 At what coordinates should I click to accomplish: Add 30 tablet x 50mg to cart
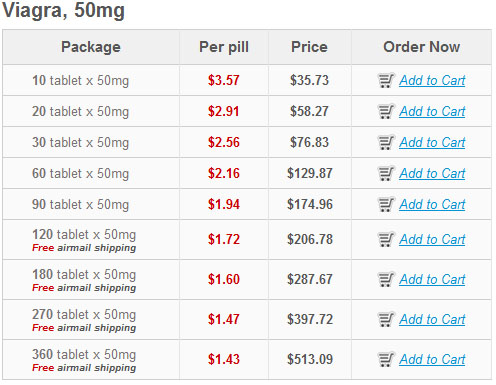pos(432,142)
